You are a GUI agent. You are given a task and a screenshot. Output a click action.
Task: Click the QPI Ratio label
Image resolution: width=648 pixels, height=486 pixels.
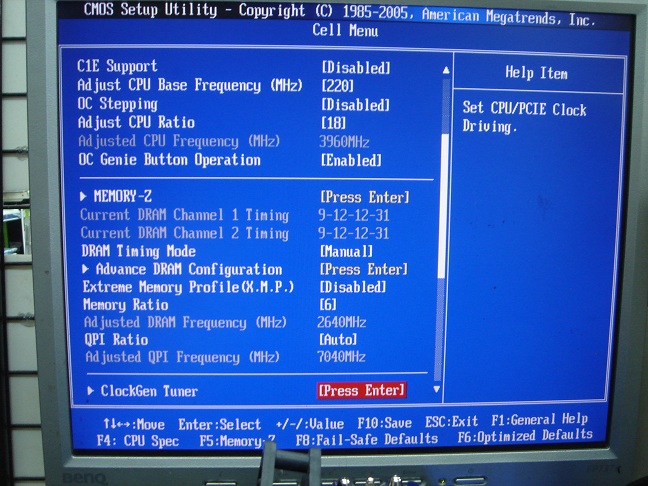click(x=116, y=340)
